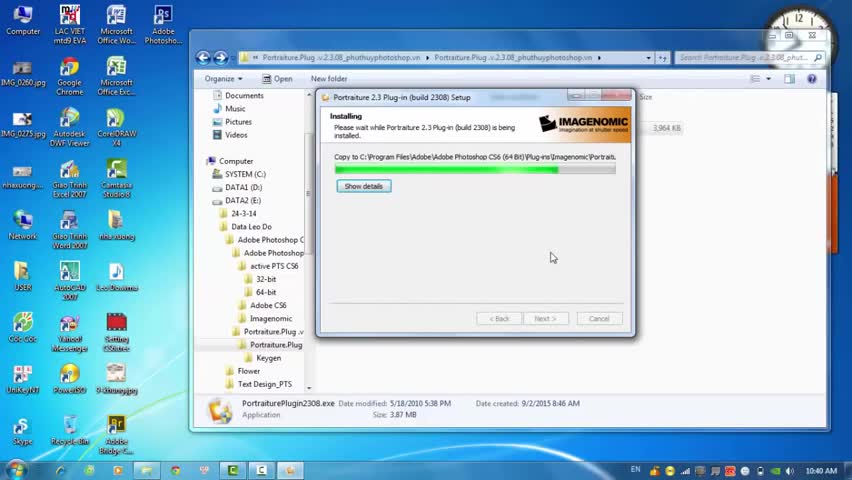
Task: Open Explorer help icon
Action: [811, 79]
